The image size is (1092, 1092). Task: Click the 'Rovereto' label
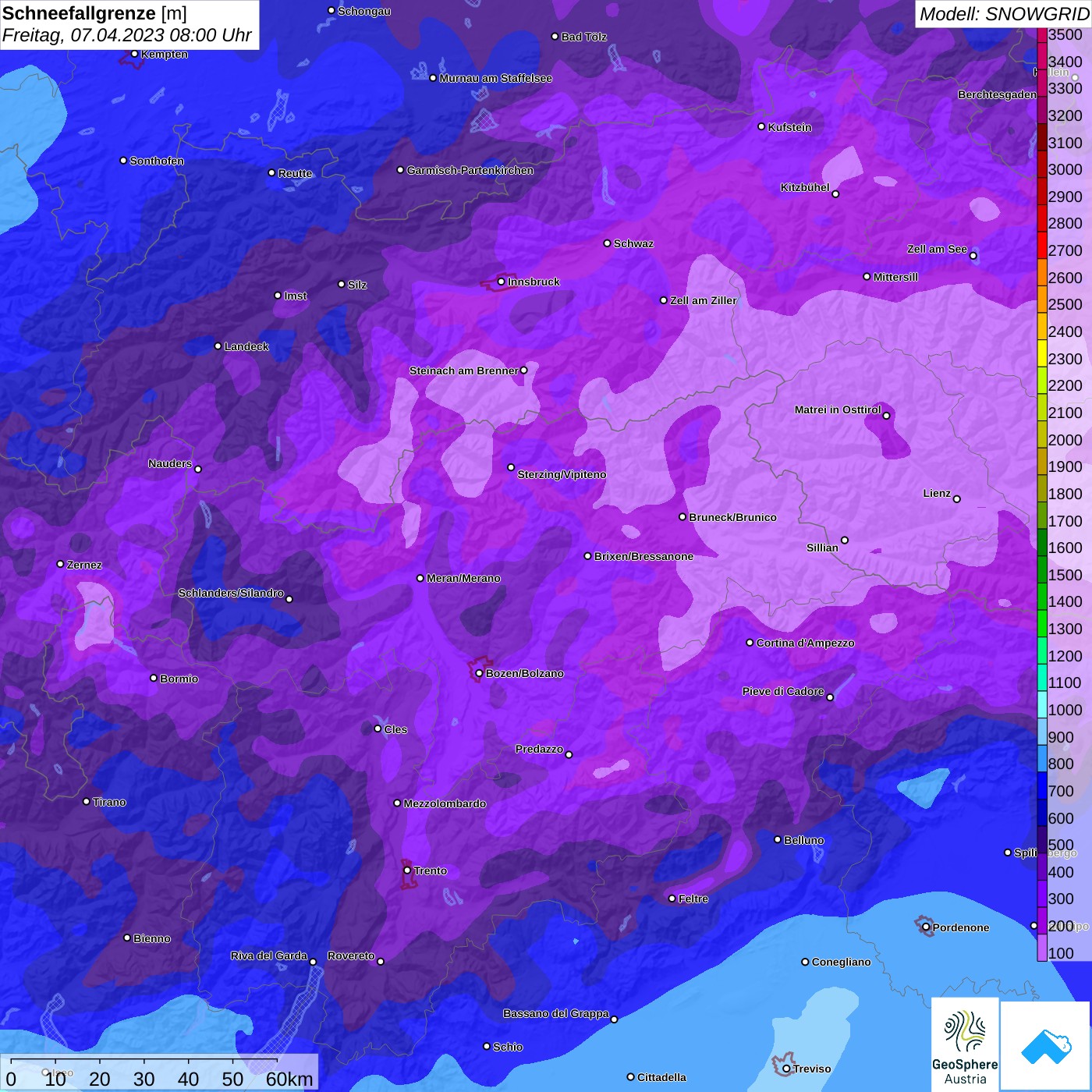point(351,955)
